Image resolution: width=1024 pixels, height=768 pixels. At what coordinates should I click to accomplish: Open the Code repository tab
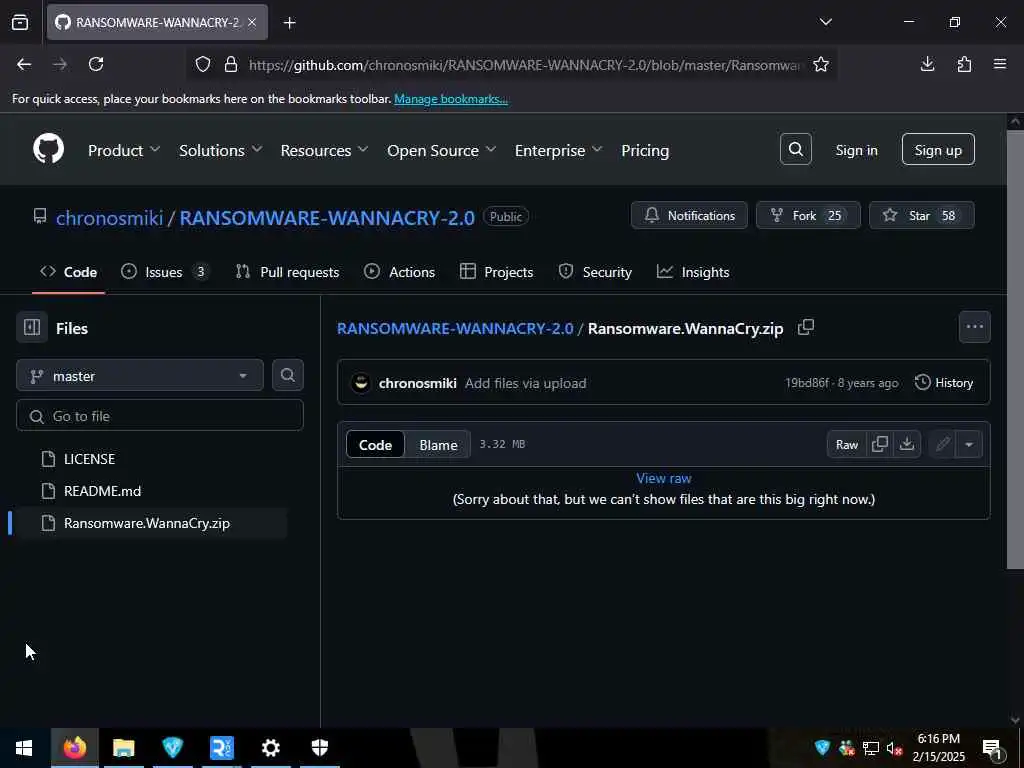point(69,272)
